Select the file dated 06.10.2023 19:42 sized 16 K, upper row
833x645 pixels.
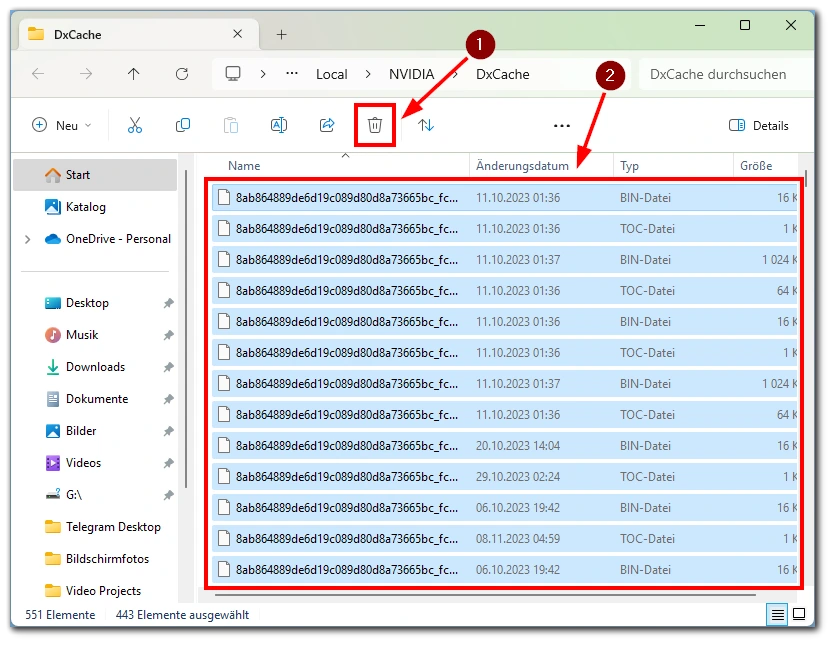(505, 508)
